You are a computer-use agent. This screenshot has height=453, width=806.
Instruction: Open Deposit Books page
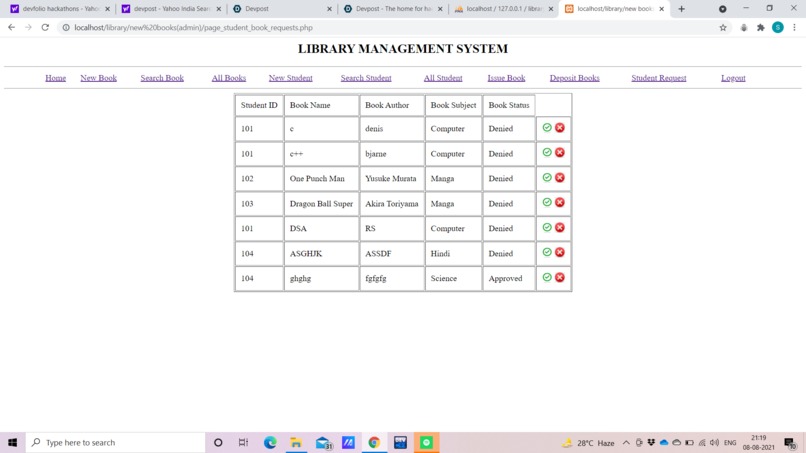[x=574, y=78]
